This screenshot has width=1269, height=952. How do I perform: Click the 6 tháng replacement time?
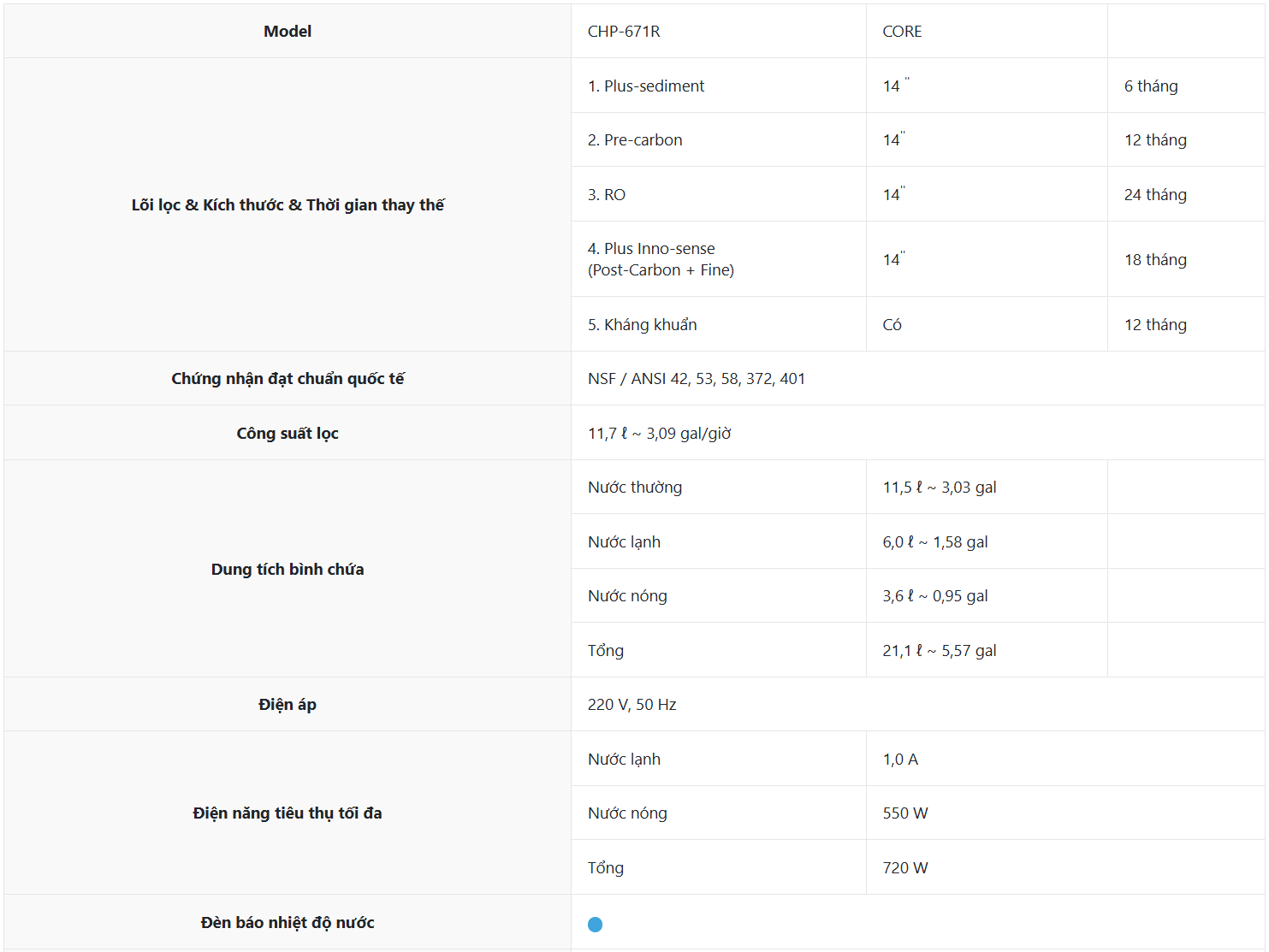[1151, 86]
